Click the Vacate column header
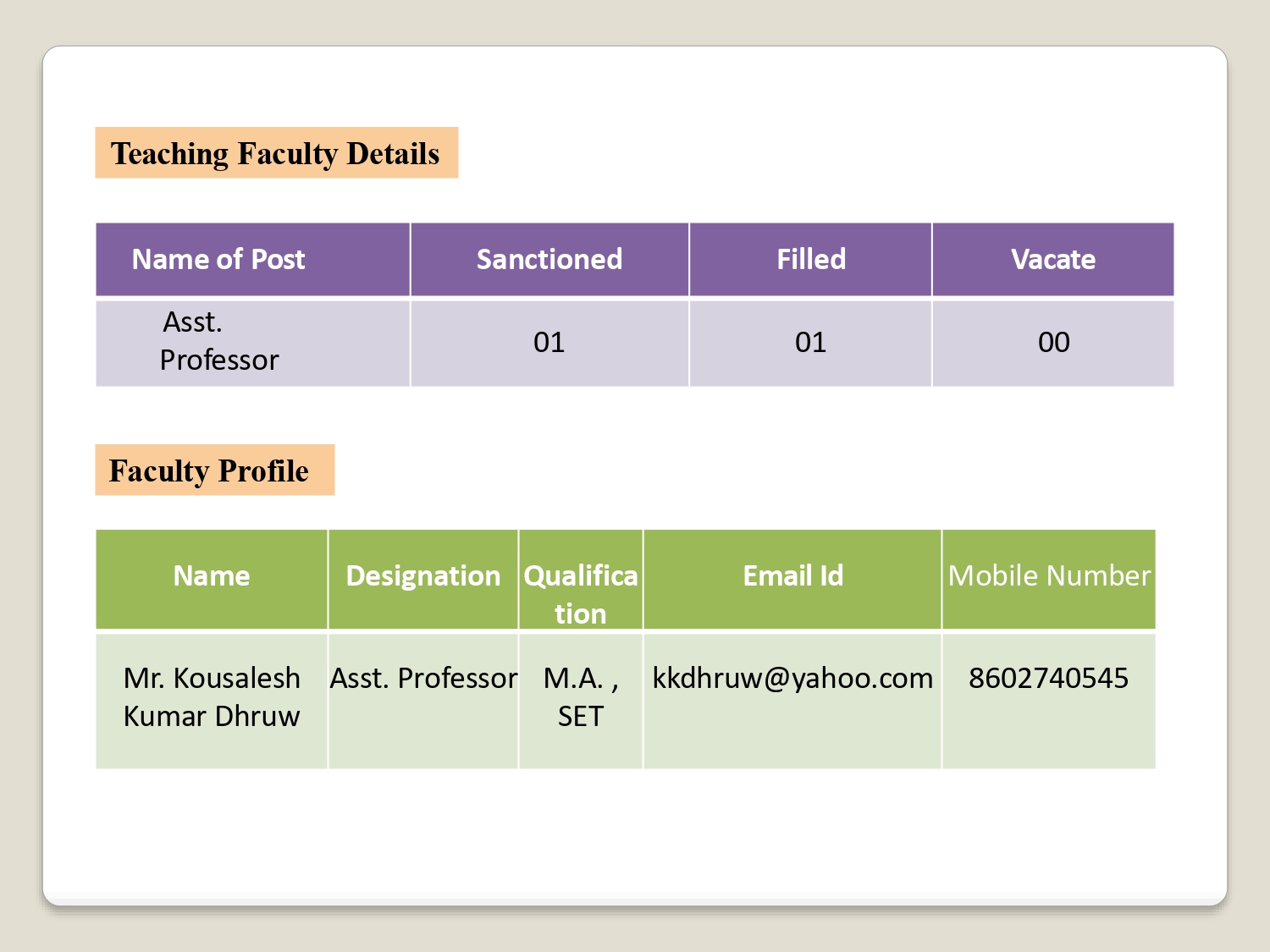 tap(1052, 259)
